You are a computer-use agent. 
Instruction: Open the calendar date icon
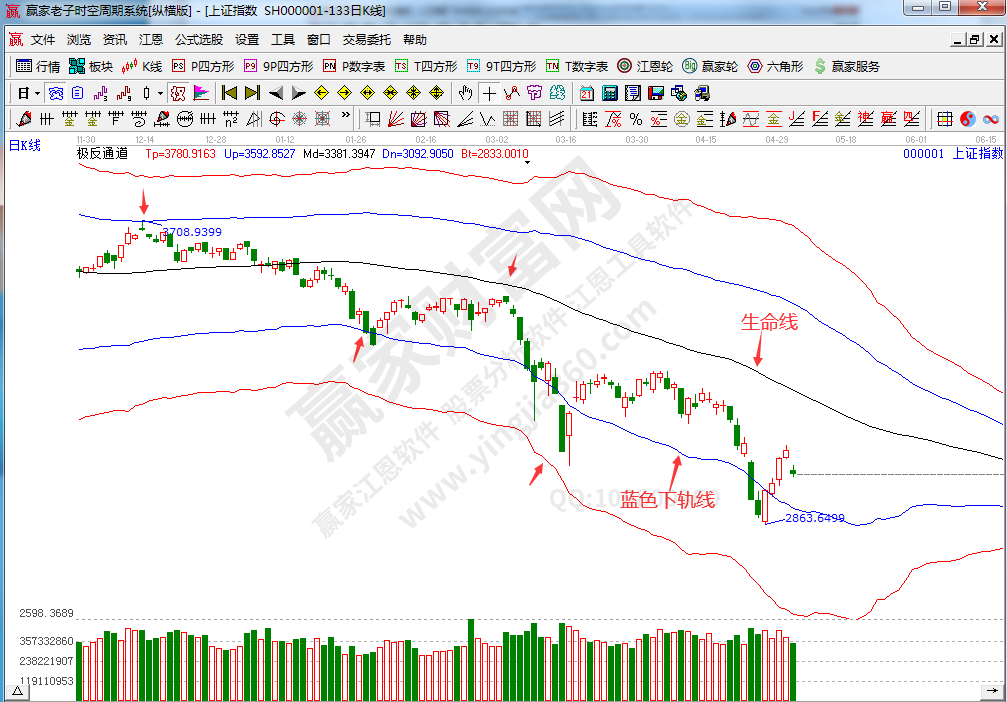586,93
